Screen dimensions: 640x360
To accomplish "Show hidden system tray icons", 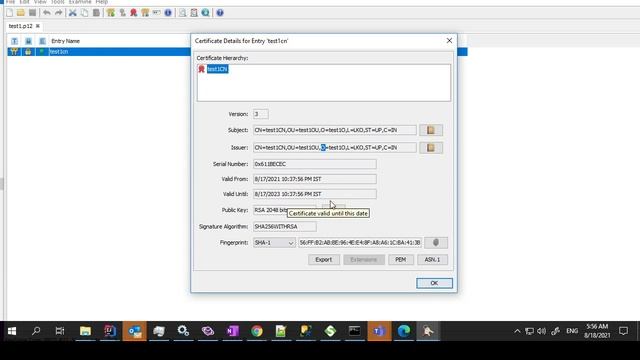I will pyautogui.click(x=517, y=331).
